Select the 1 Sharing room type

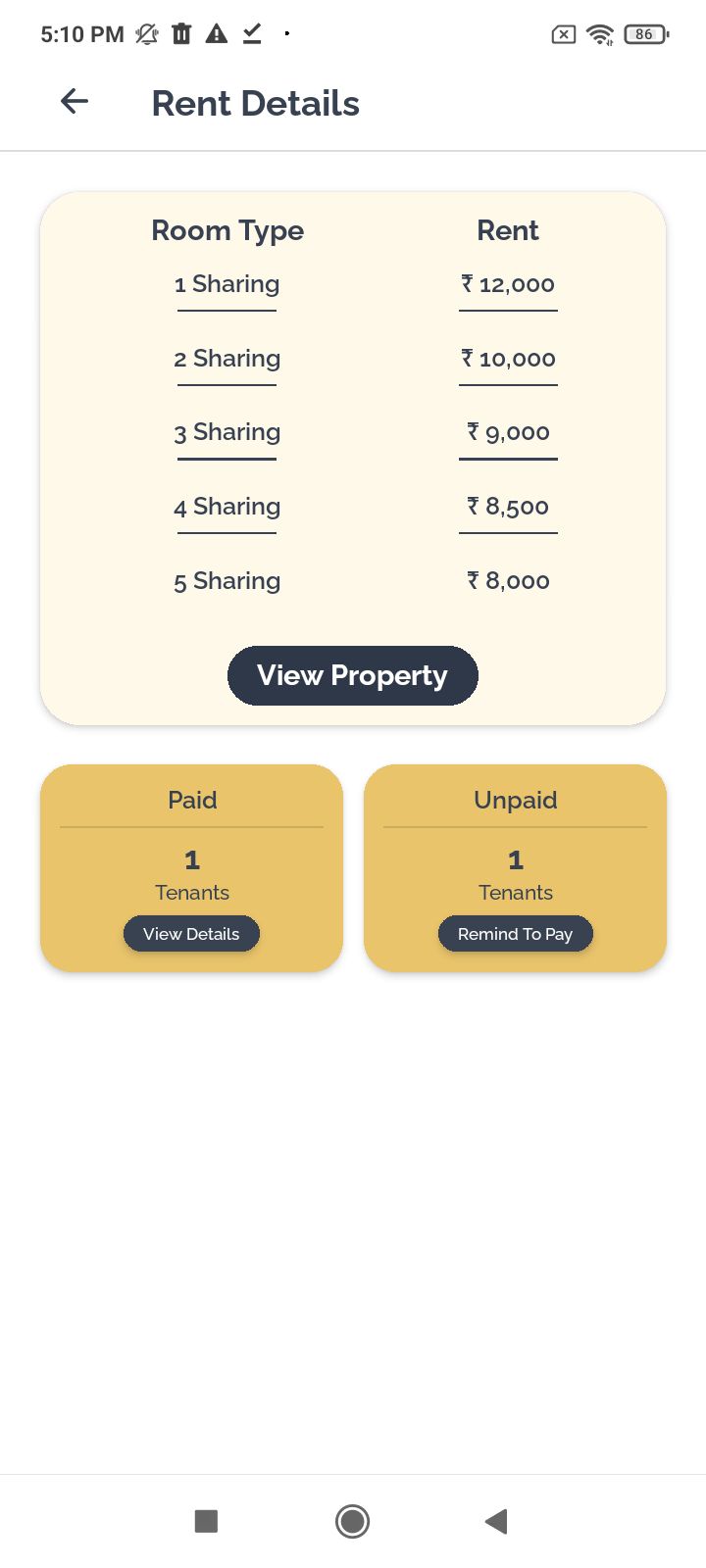tap(227, 284)
